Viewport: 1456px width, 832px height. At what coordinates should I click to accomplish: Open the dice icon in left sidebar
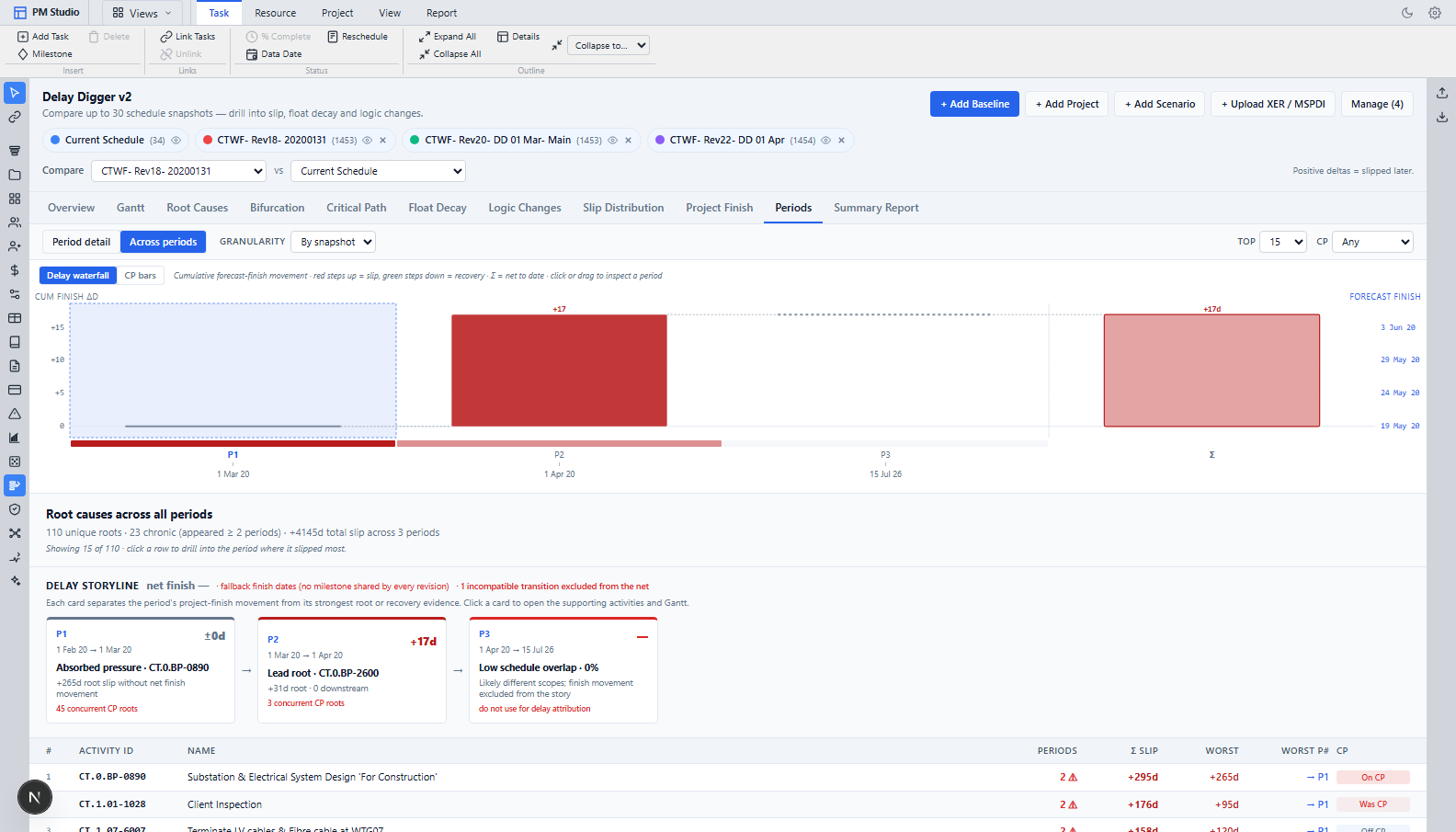(15, 462)
